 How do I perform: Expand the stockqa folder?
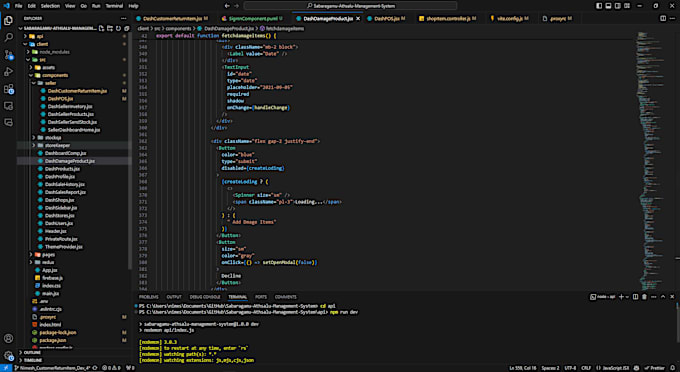pyautogui.click(x=74, y=137)
